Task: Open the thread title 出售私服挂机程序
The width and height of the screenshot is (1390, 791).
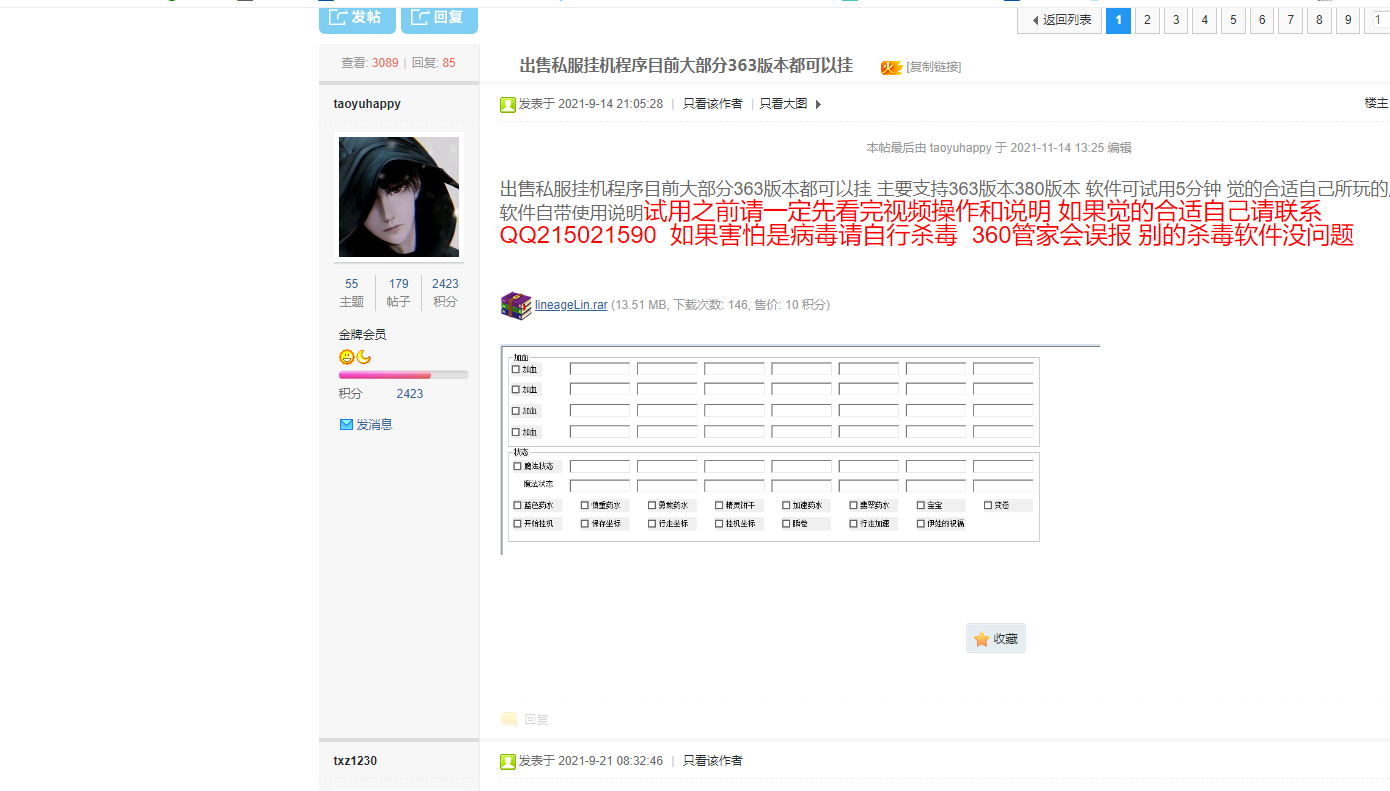Action: click(x=686, y=66)
